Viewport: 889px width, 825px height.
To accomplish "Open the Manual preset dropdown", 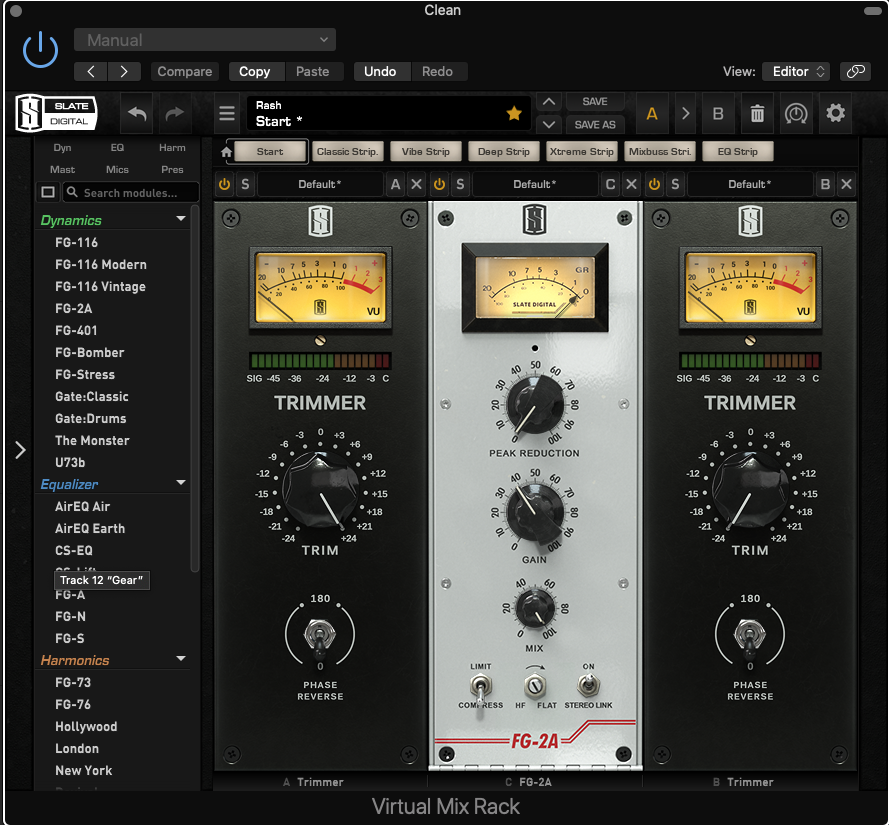I will tap(205, 40).
